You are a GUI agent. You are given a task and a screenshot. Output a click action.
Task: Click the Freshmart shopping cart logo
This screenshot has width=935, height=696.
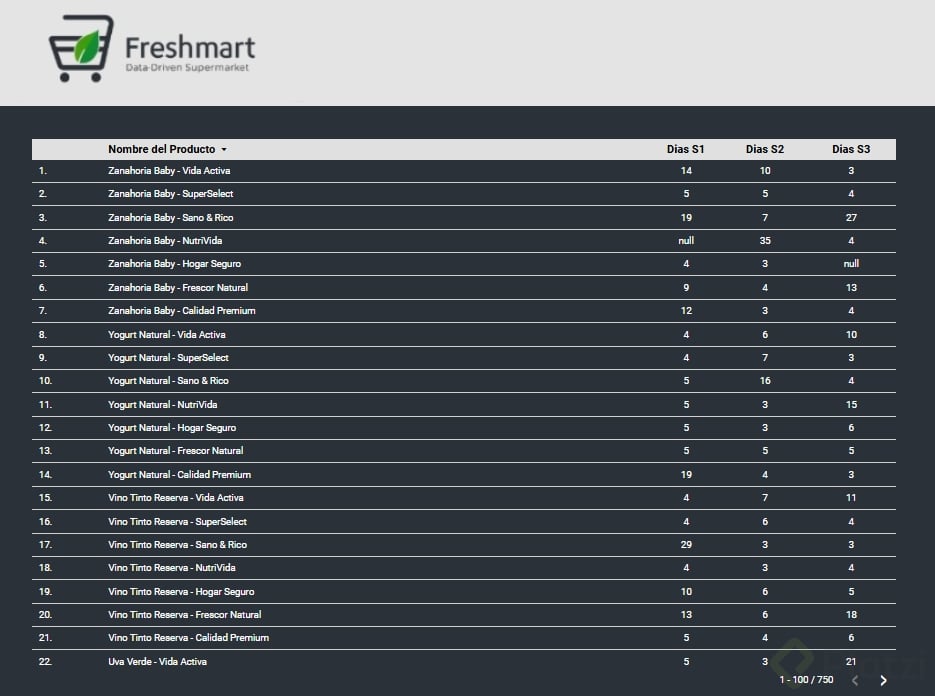tap(81, 48)
